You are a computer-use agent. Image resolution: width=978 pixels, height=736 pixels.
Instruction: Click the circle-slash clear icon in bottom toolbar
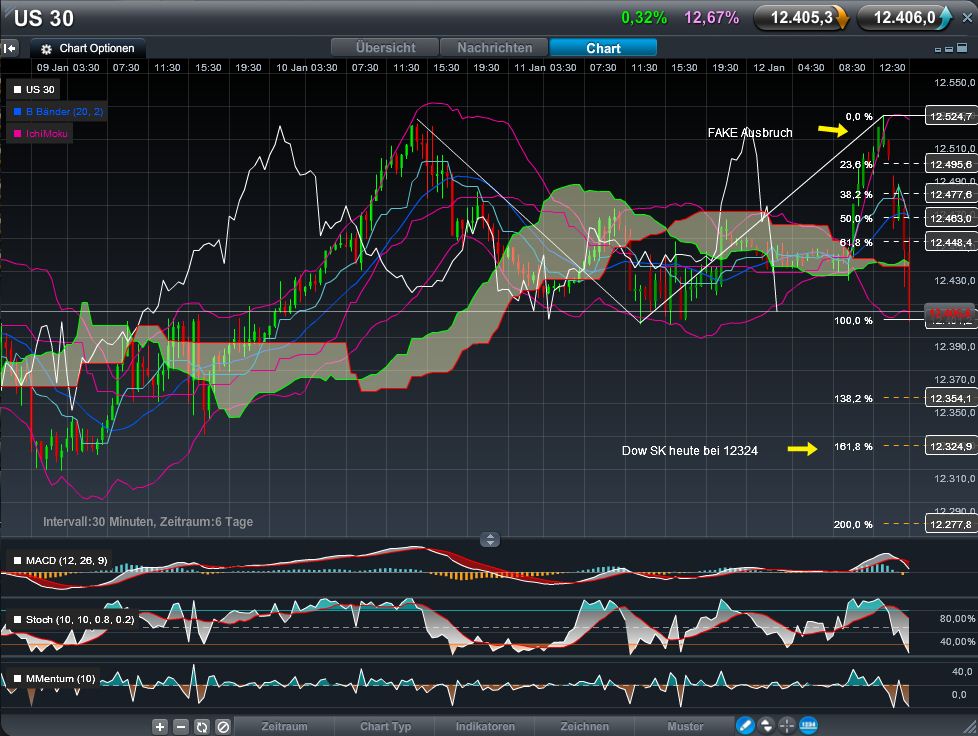click(x=224, y=725)
